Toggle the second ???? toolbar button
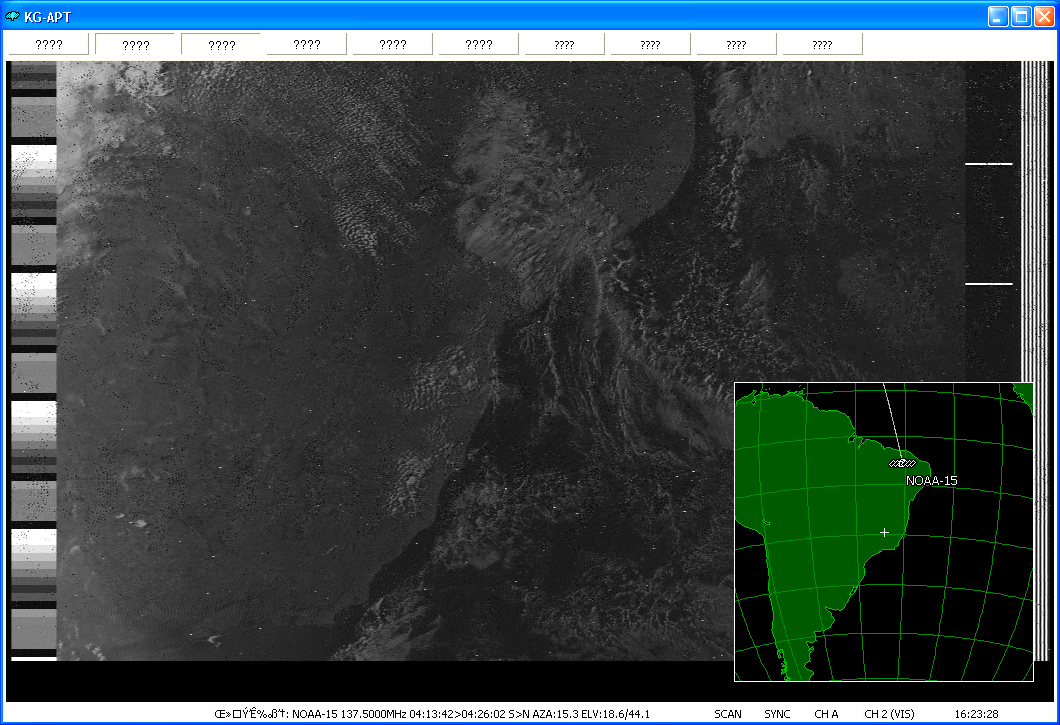The image size is (1060, 725). 135,44
